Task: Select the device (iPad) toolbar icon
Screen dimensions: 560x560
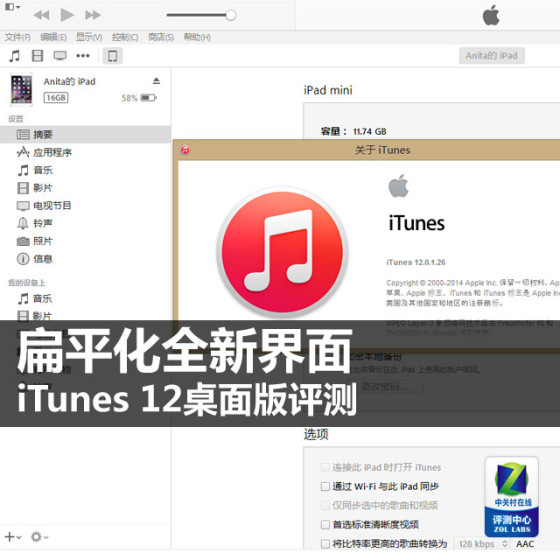Action: pos(112,56)
